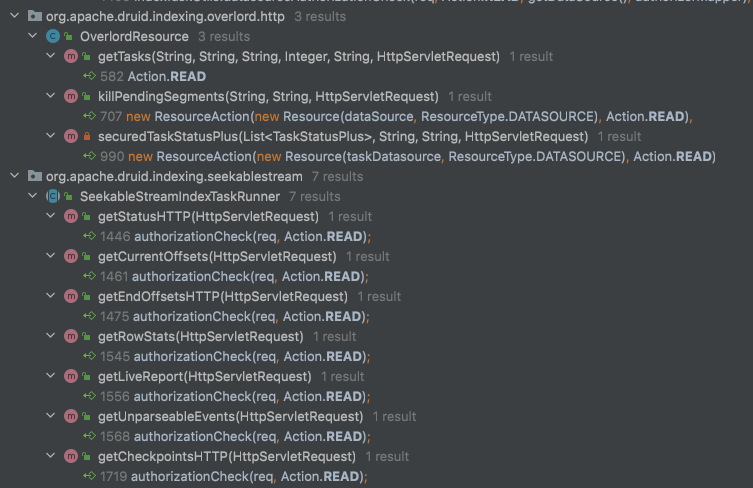Image resolution: width=753 pixels, height=488 pixels.
Task: Open usage '1568 authorizationCheck(req, Action.READ);'
Action: tap(376, 436)
